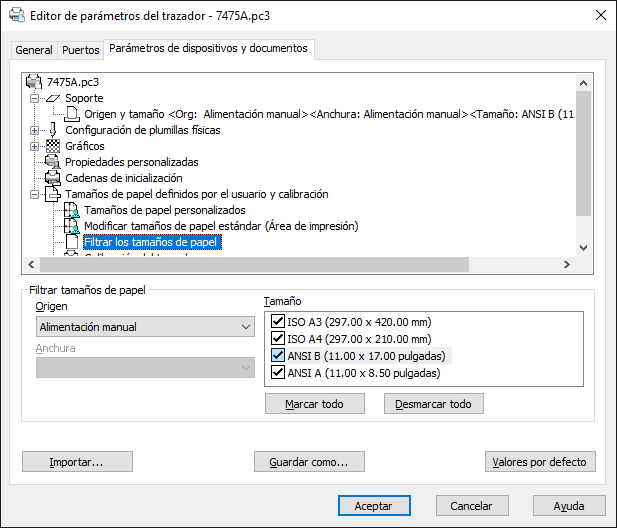Screen dimensions: 617x528
Task: Select Cadenas de inicialización tree item text
Action: pos(124,178)
